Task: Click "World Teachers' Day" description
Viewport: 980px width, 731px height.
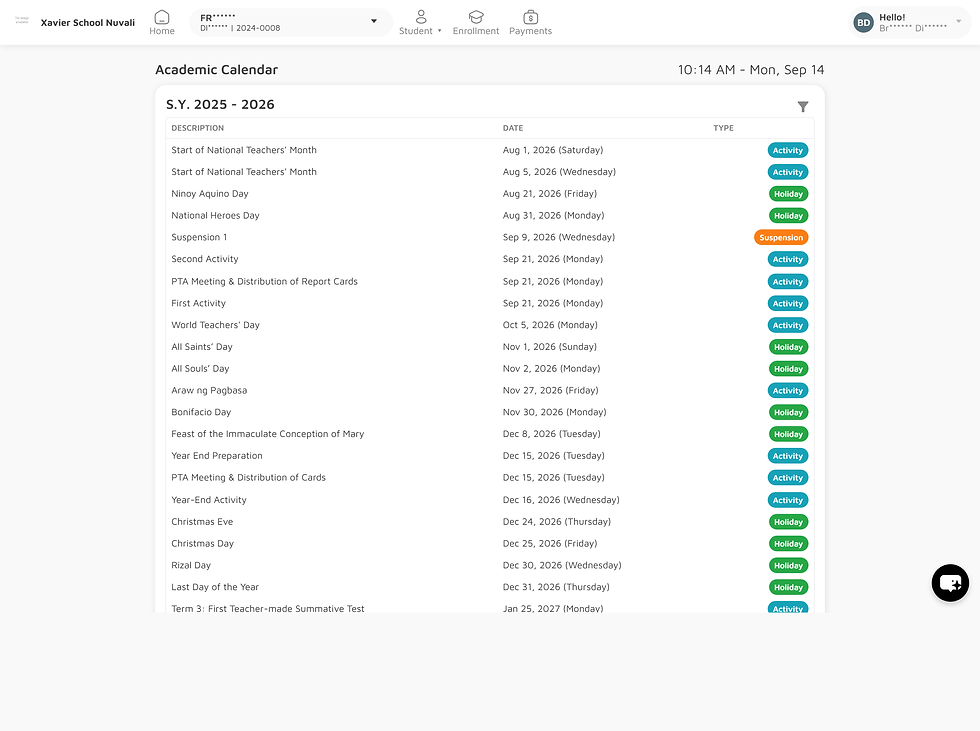Action: tap(216, 325)
